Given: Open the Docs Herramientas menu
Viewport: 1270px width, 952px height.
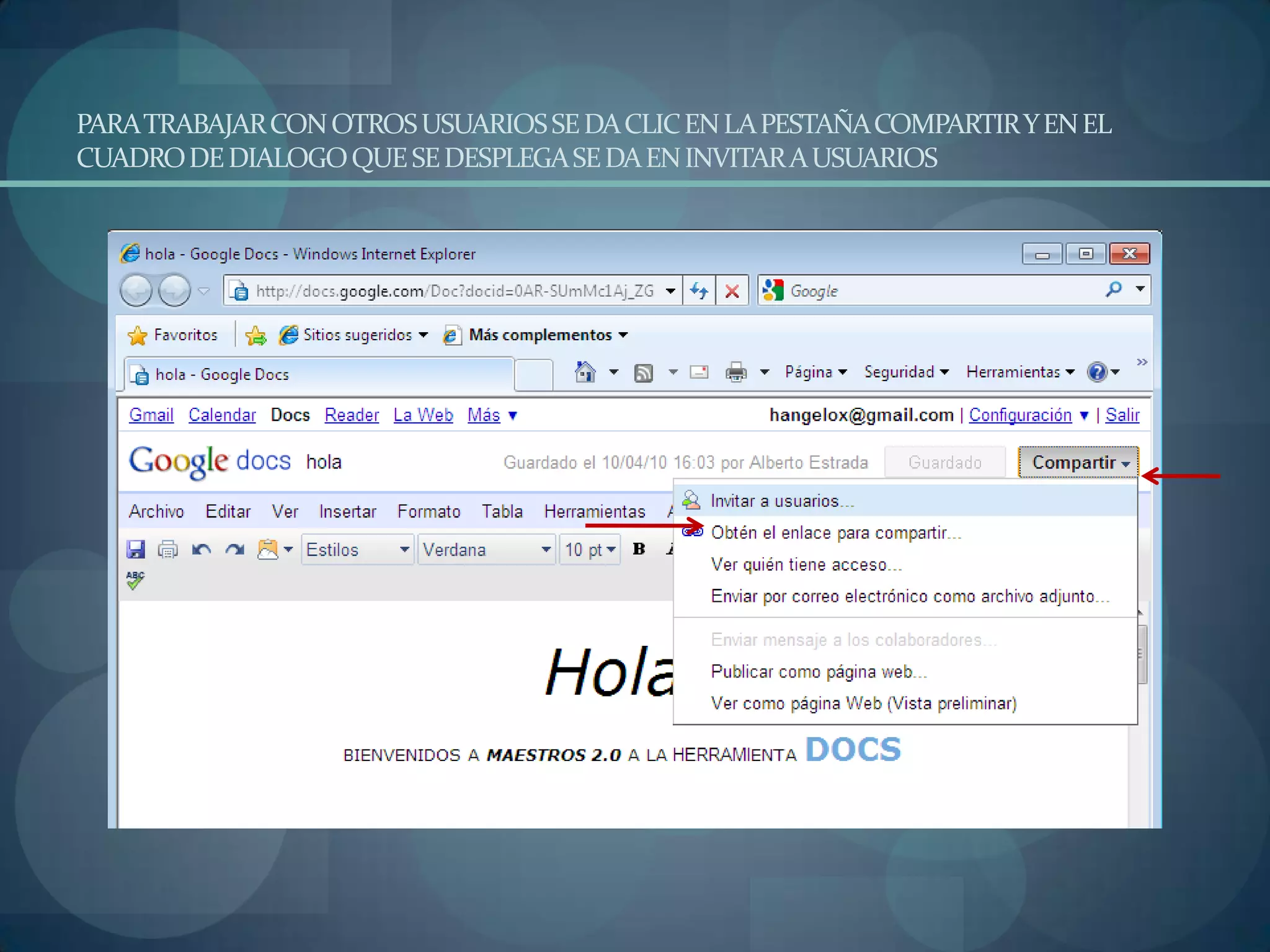Looking at the screenshot, I should [x=595, y=511].
